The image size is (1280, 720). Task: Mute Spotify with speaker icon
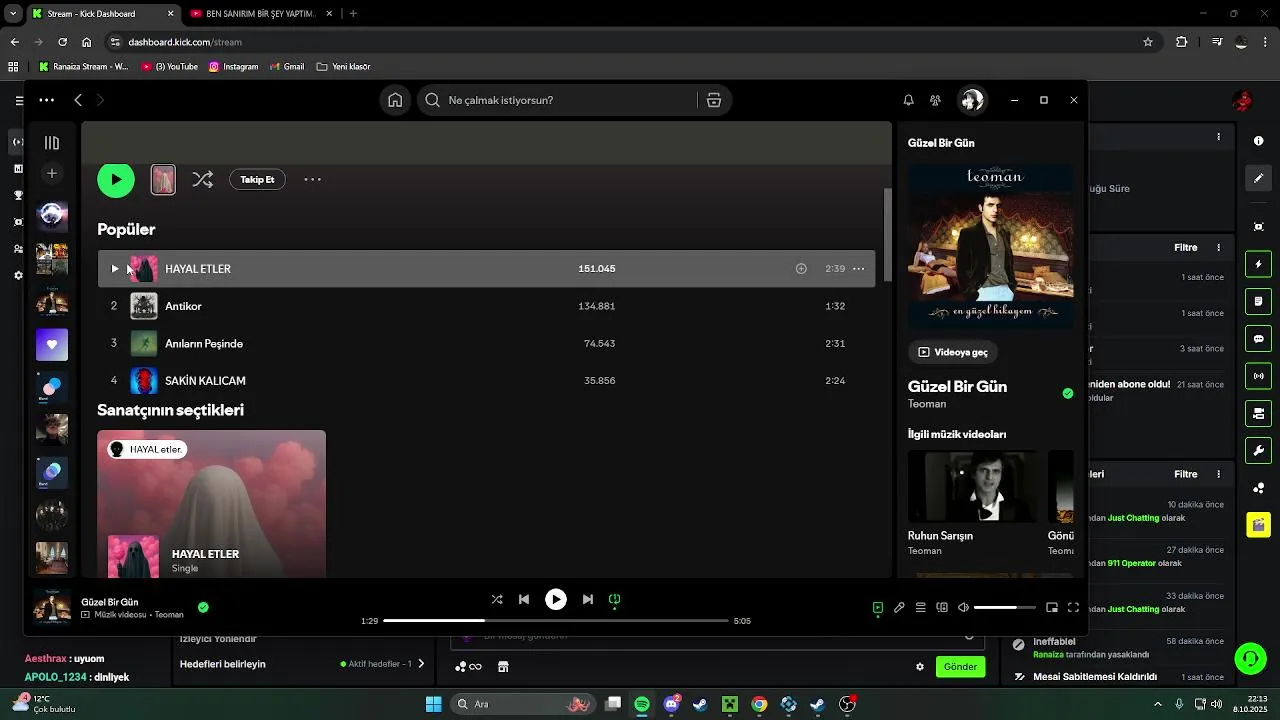pos(963,607)
